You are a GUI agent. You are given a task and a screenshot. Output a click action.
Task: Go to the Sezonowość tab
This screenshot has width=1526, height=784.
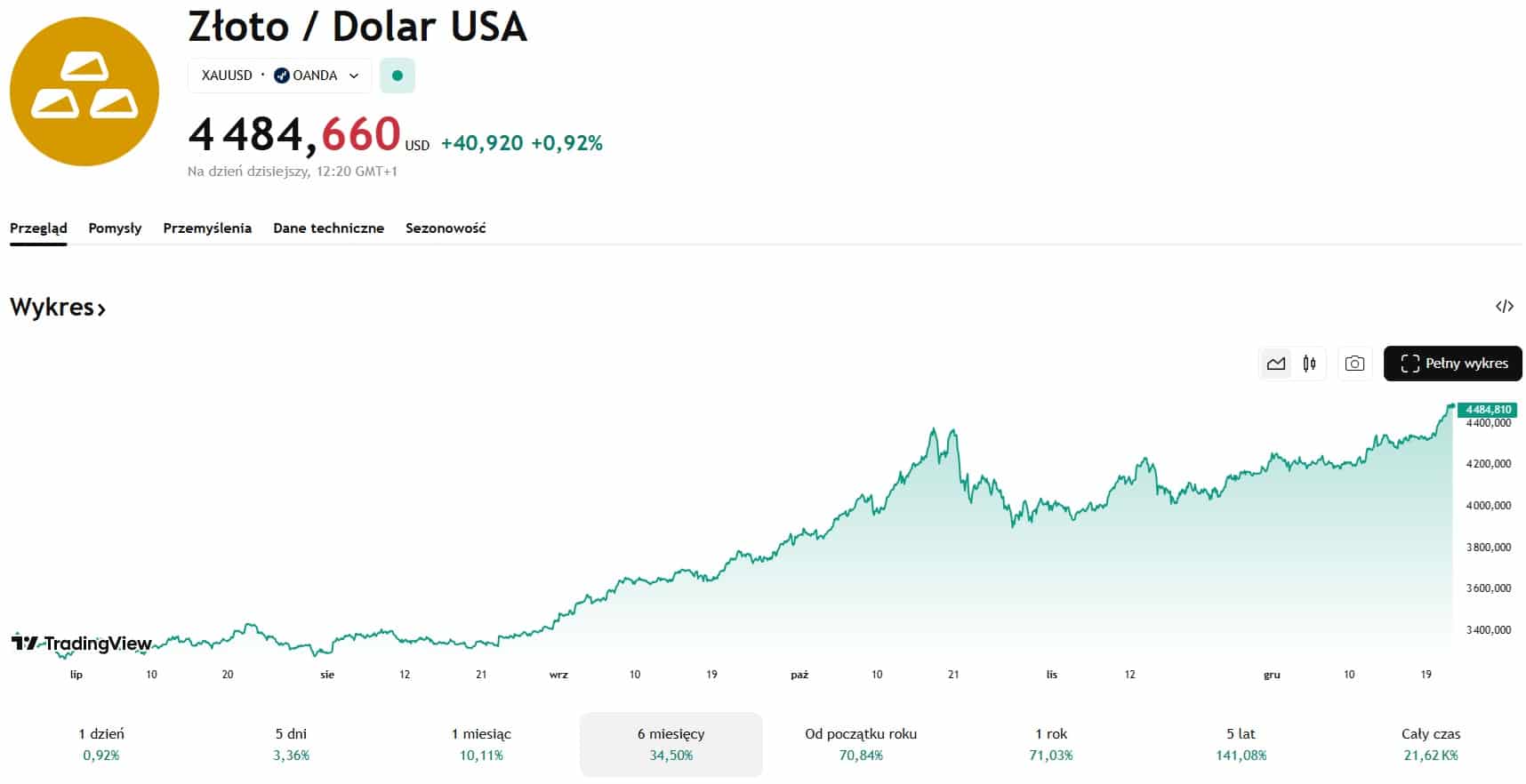[446, 228]
